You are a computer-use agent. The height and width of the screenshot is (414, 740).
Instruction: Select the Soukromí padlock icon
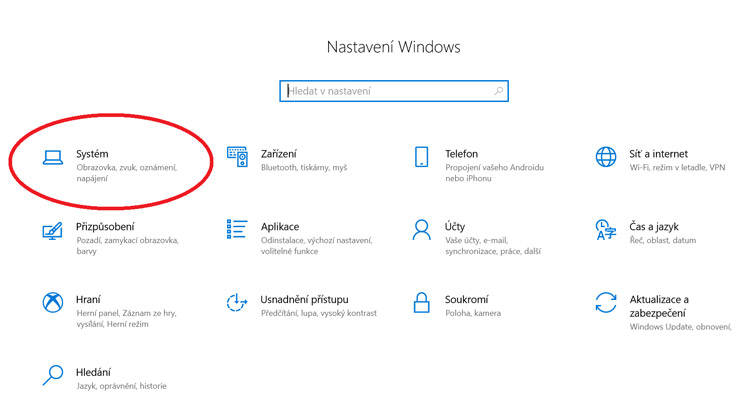pos(421,303)
